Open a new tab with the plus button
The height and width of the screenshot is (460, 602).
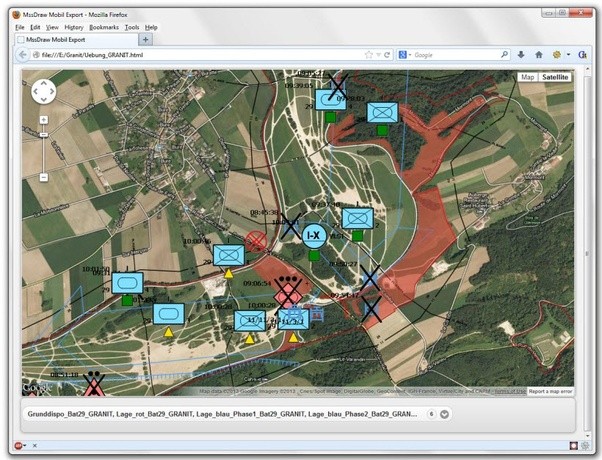coord(146,39)
